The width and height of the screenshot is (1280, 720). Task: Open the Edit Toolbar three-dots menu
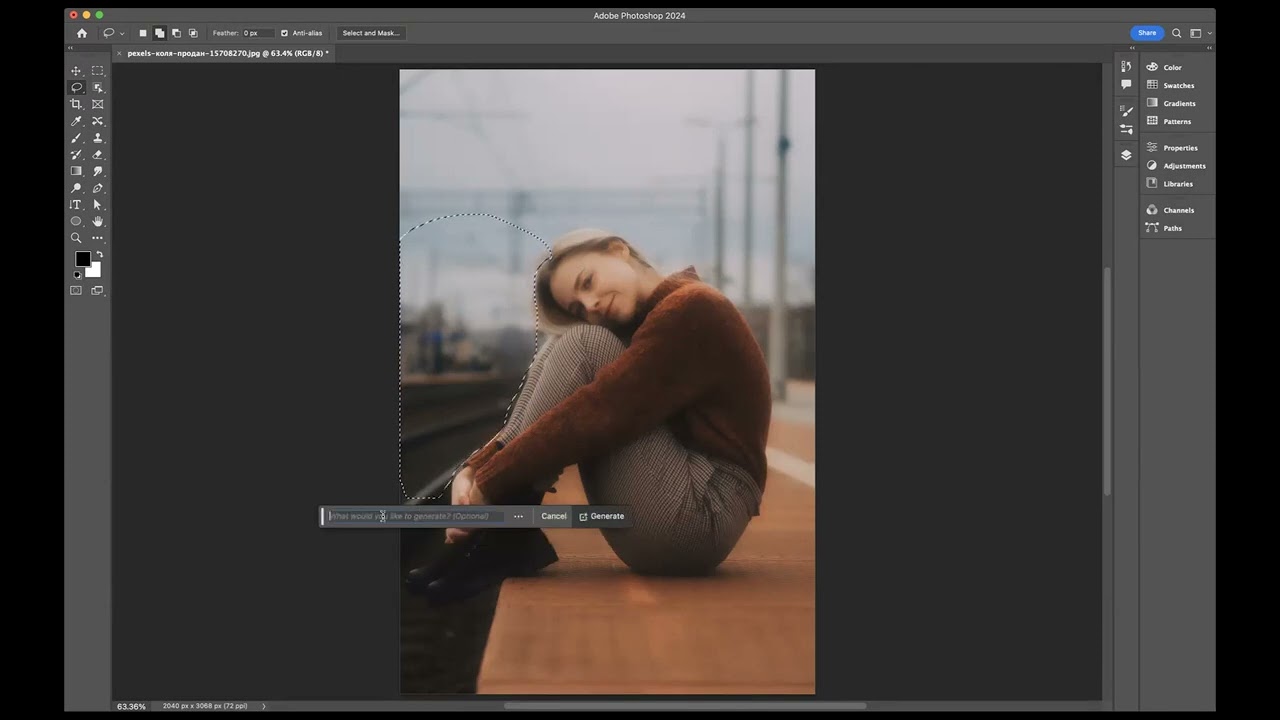click(x=97, y=238)
